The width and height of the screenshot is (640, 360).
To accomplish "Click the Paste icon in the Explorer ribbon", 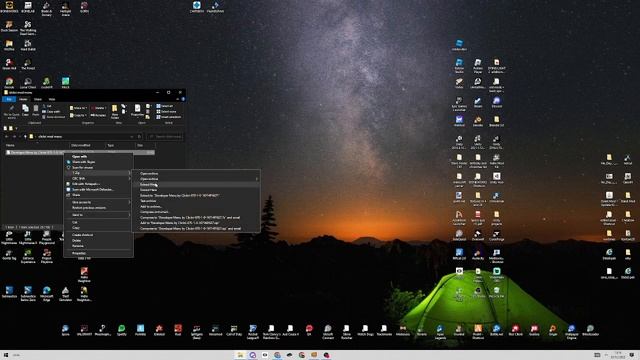I will (x=36, y=110).
